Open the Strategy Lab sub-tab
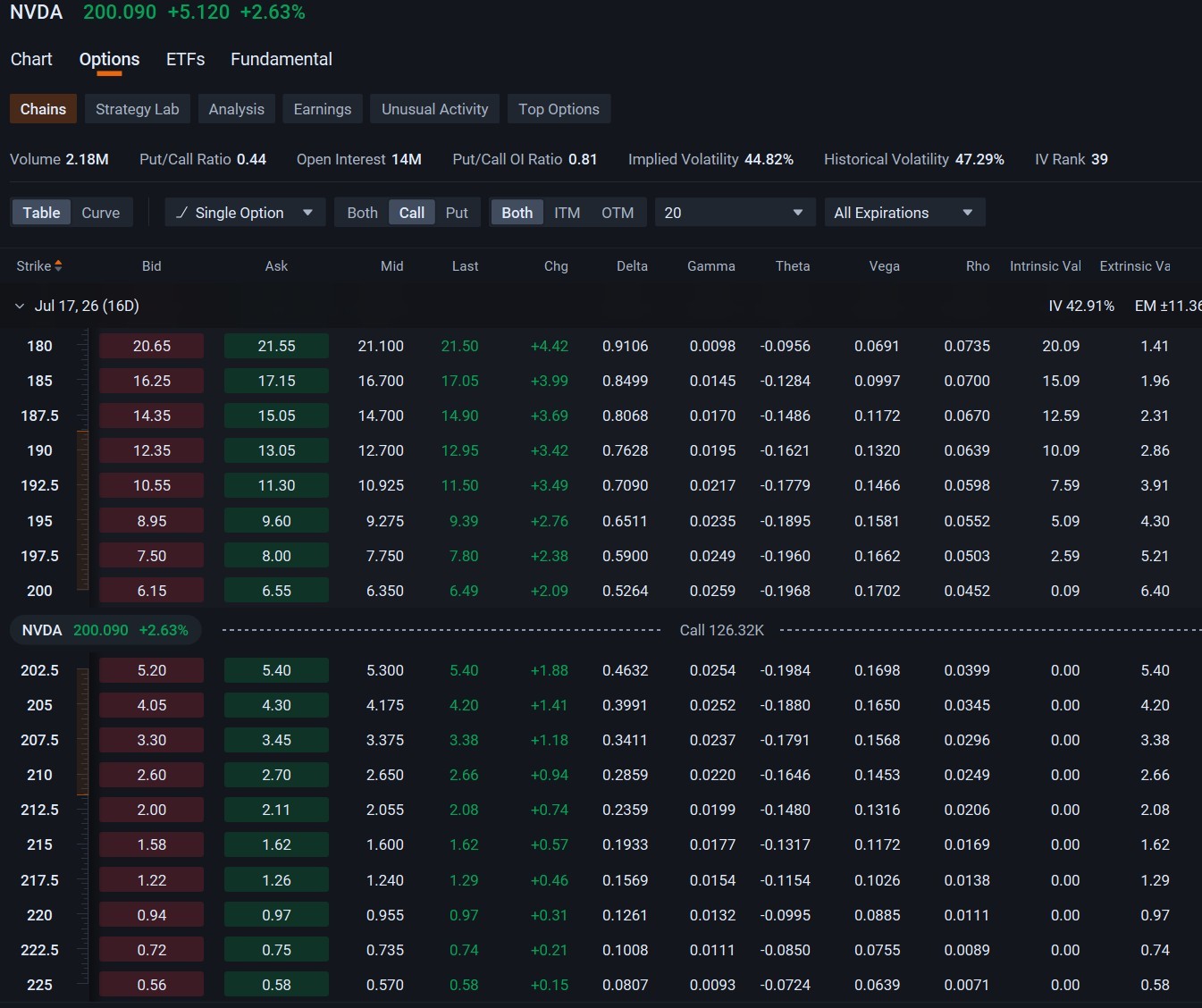Image resolution: width=1202 pixels, height=1008 pixels. [x=138, y=109]
